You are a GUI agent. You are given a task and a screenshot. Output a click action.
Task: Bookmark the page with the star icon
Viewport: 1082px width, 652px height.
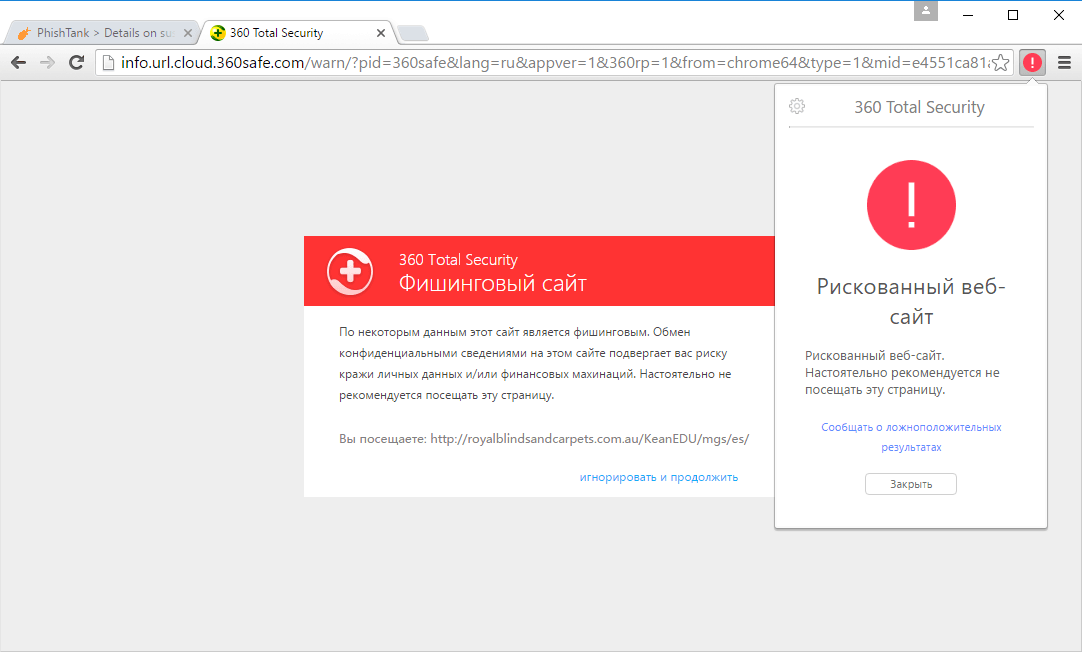[999, 61]
